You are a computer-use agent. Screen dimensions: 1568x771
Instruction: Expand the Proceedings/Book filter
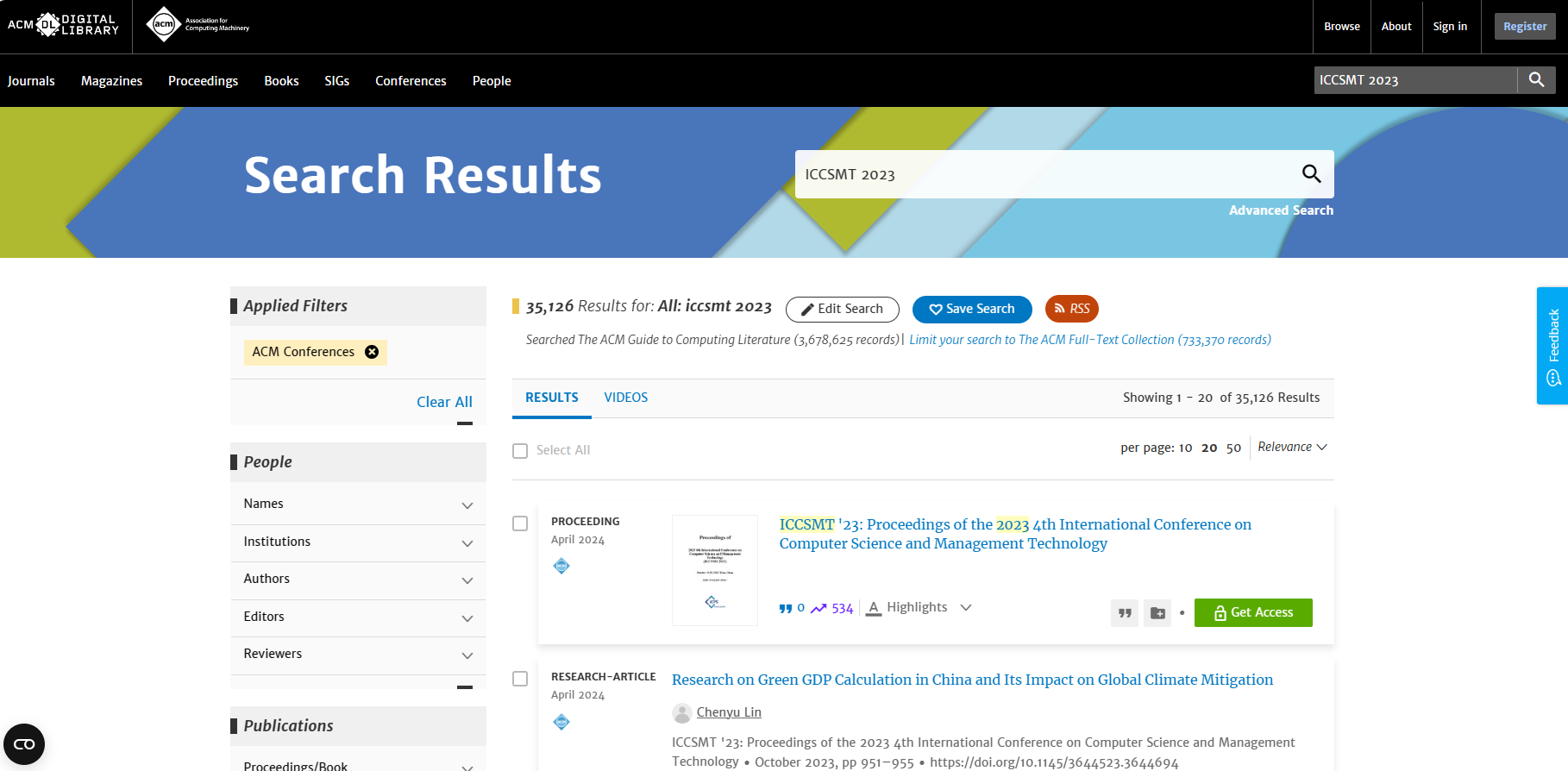(x=358, y=762)
